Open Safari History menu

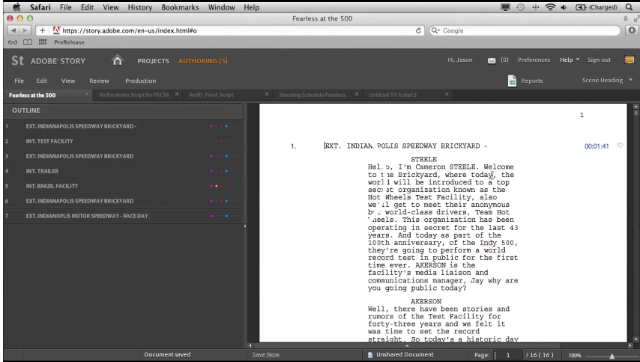point(140,7)
